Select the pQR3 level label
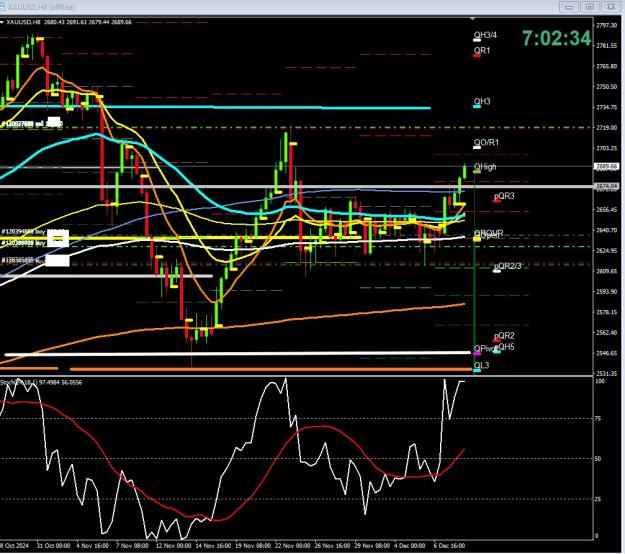 click(504, 196)
